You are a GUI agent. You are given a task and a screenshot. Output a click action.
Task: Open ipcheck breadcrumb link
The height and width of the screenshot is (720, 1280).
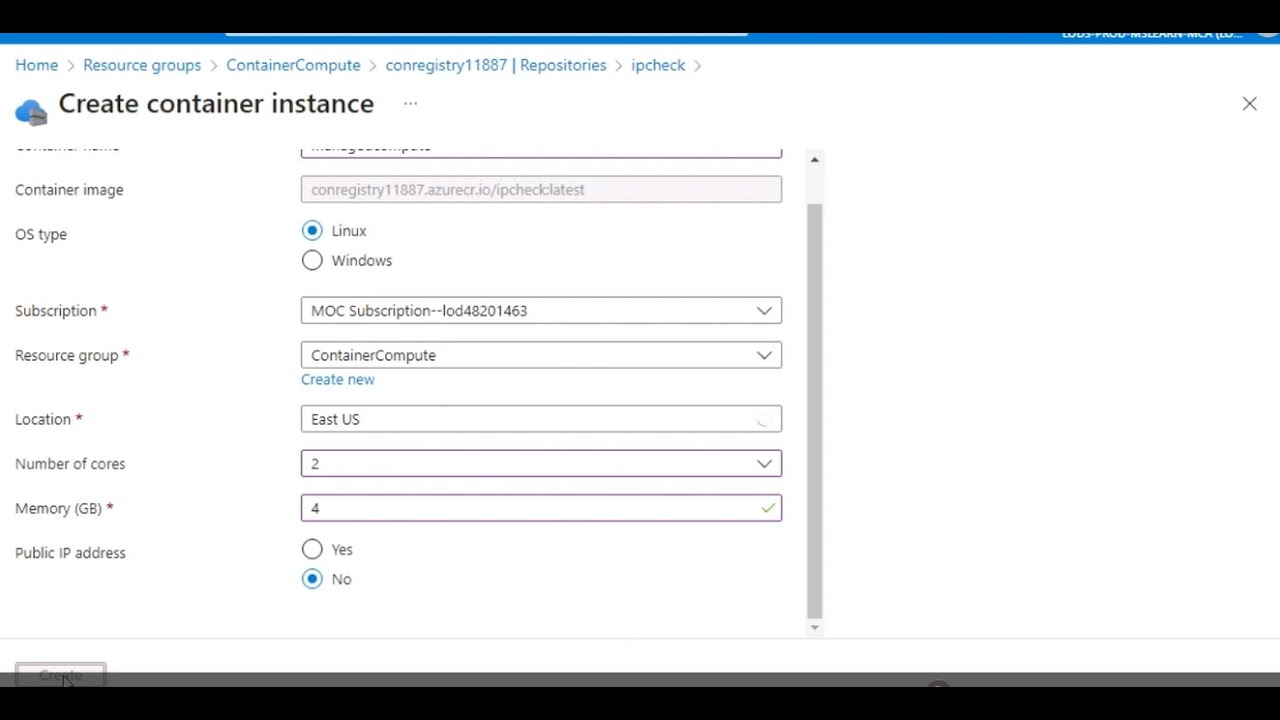coord(658,65)
